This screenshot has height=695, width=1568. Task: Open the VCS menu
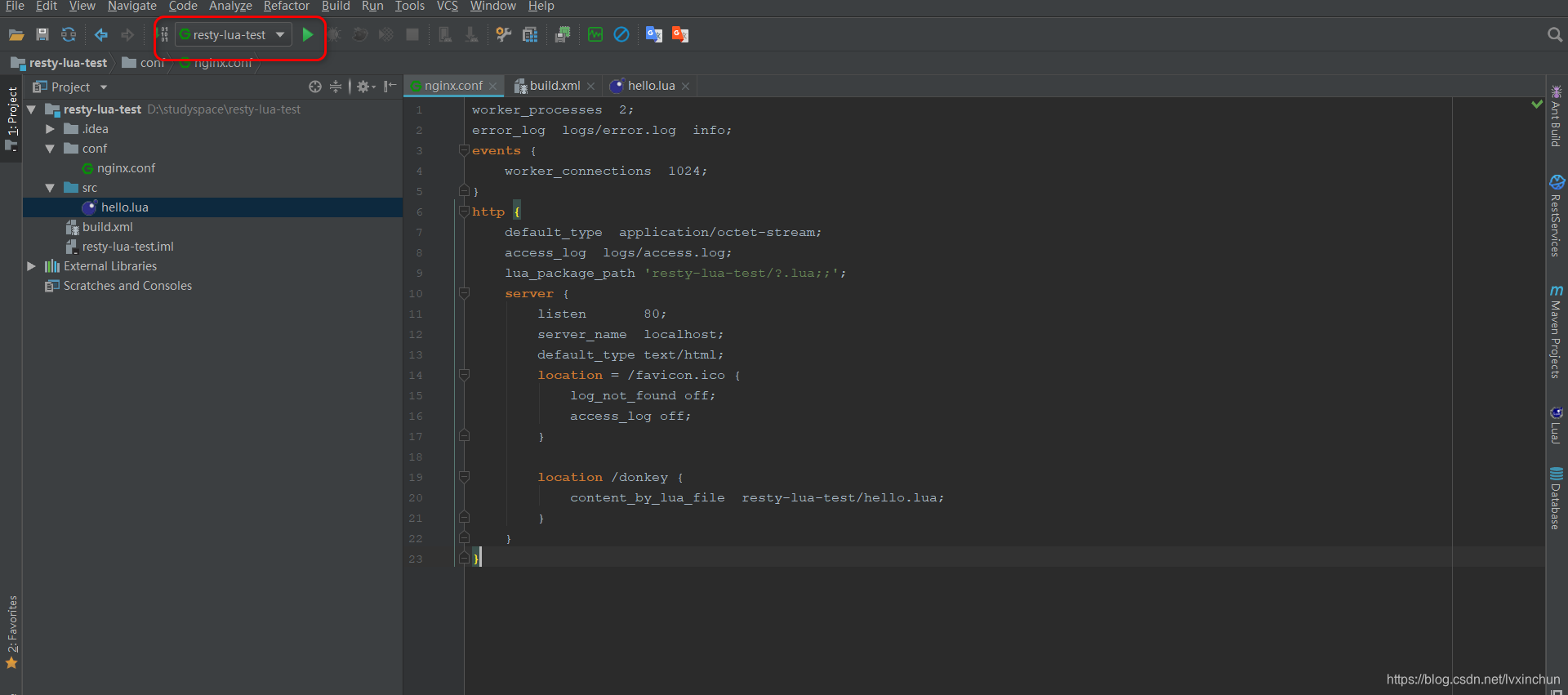[448, 7]
